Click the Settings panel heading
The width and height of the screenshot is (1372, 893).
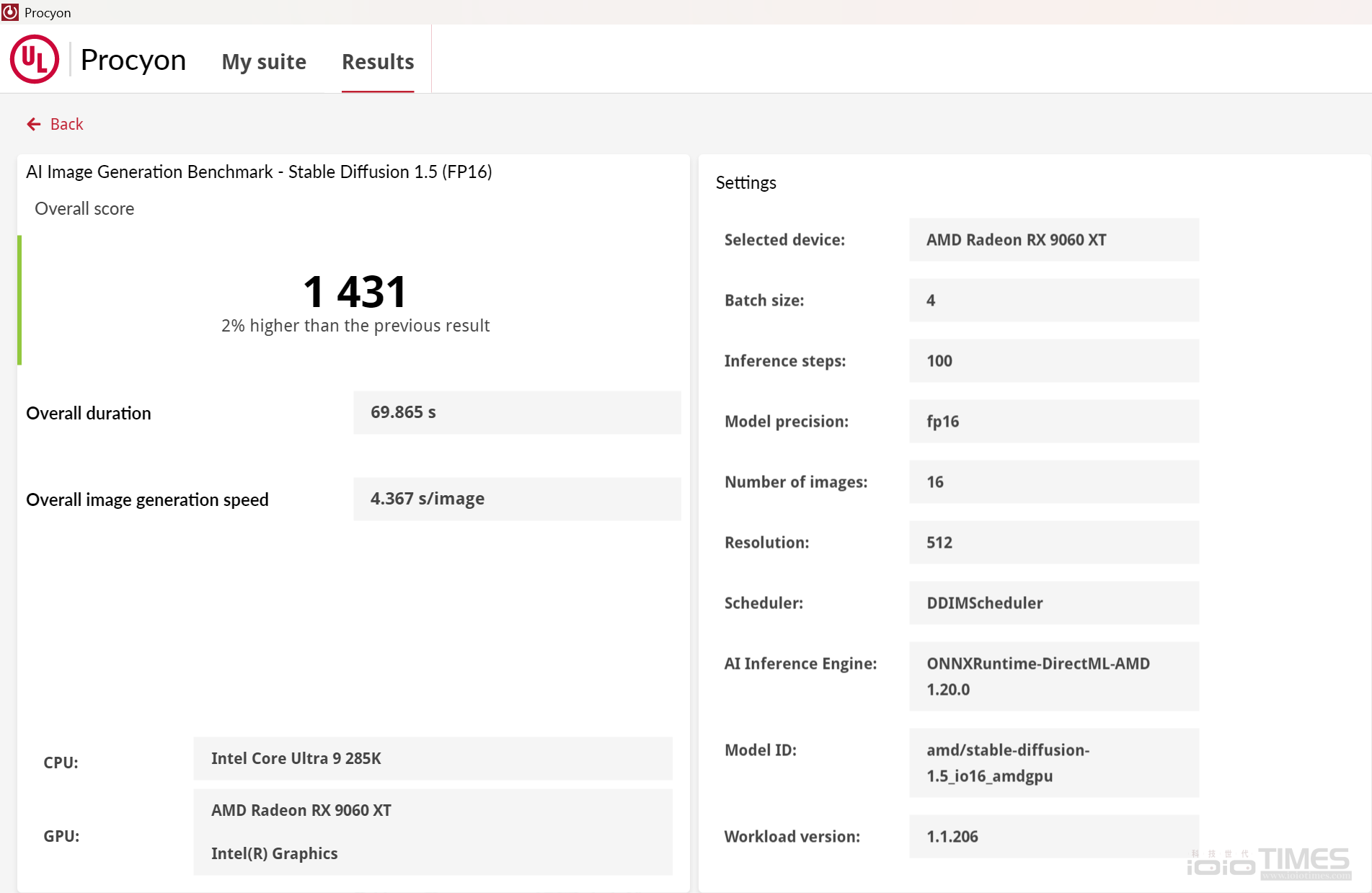click(745, 183)
